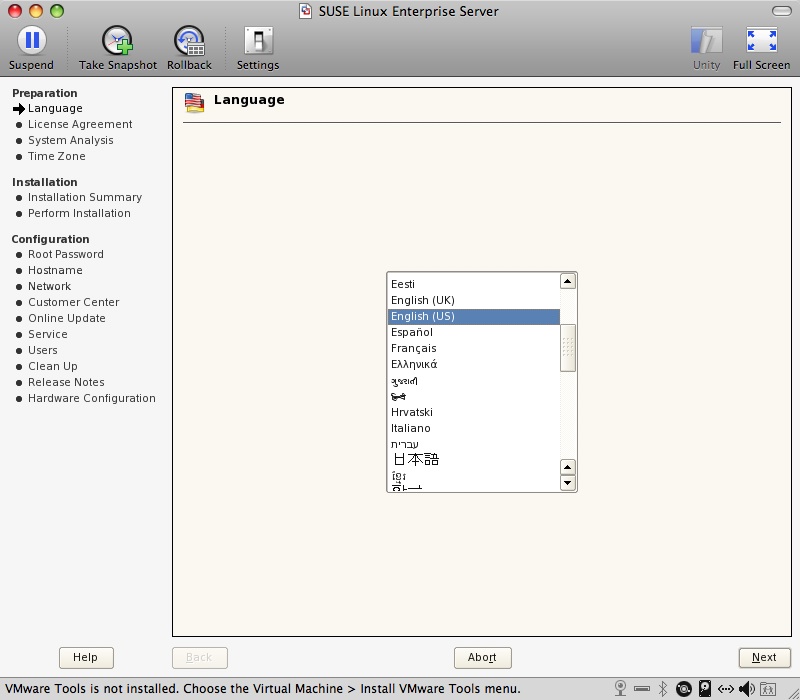The image size is (800, 700).
Task: Click Release Notes step in sidebar
Action: point(66,382)
